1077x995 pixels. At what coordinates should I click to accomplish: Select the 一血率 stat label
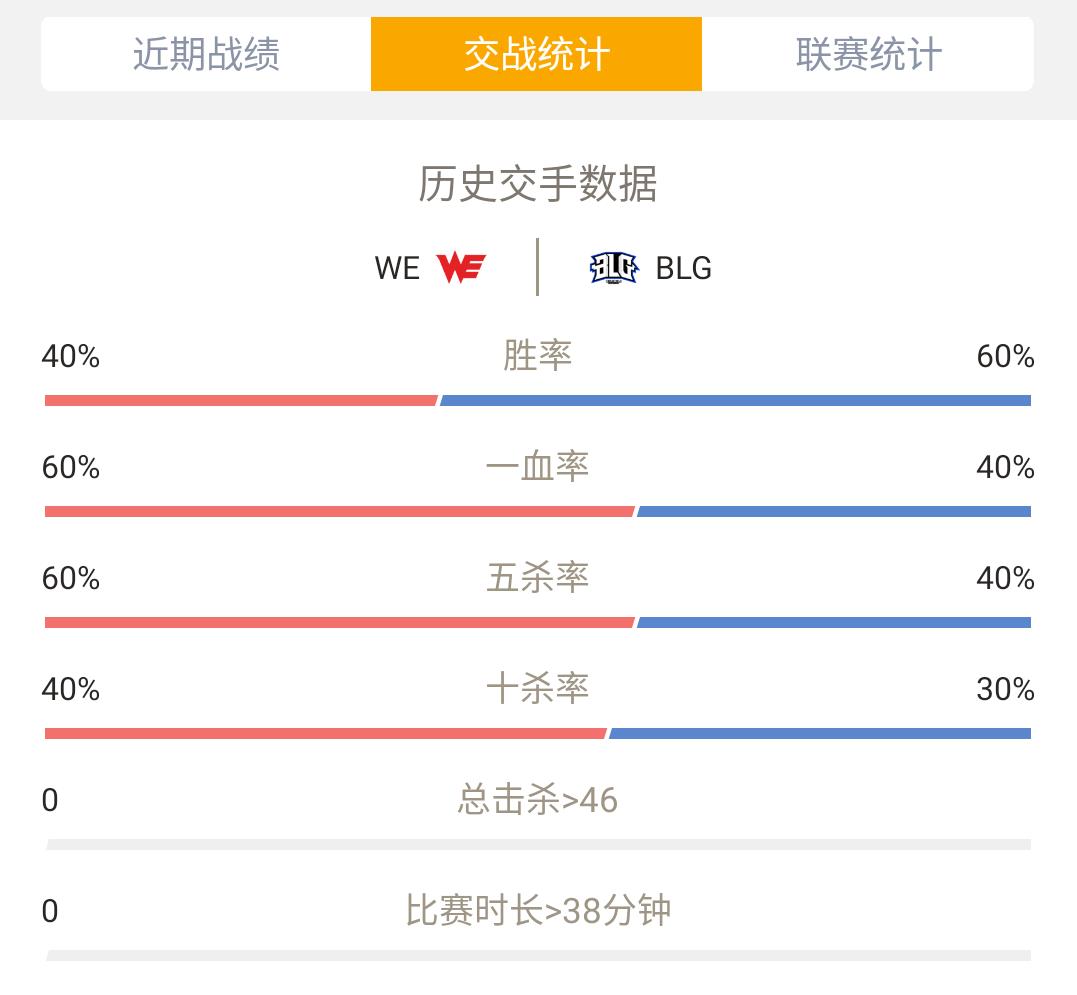click(x=537, y=467)
